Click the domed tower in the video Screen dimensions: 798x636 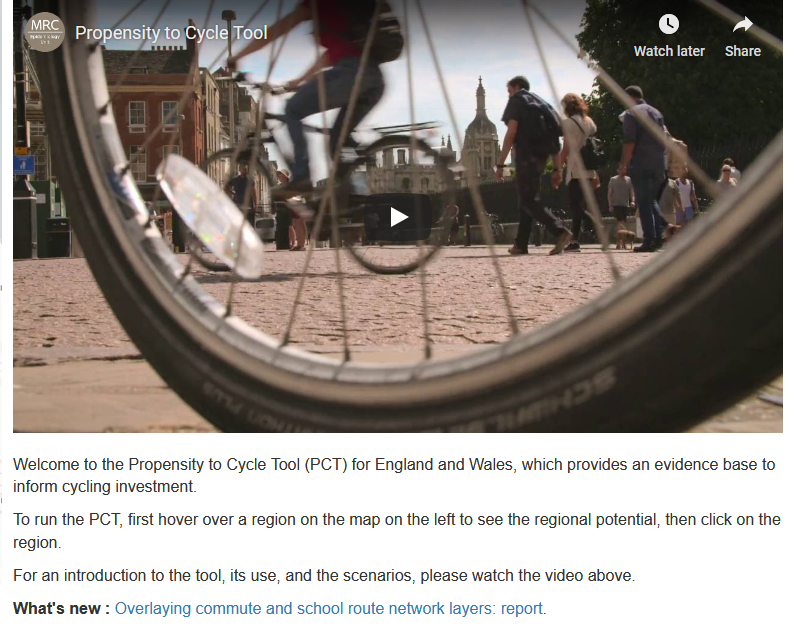click(x=480, y=130)
